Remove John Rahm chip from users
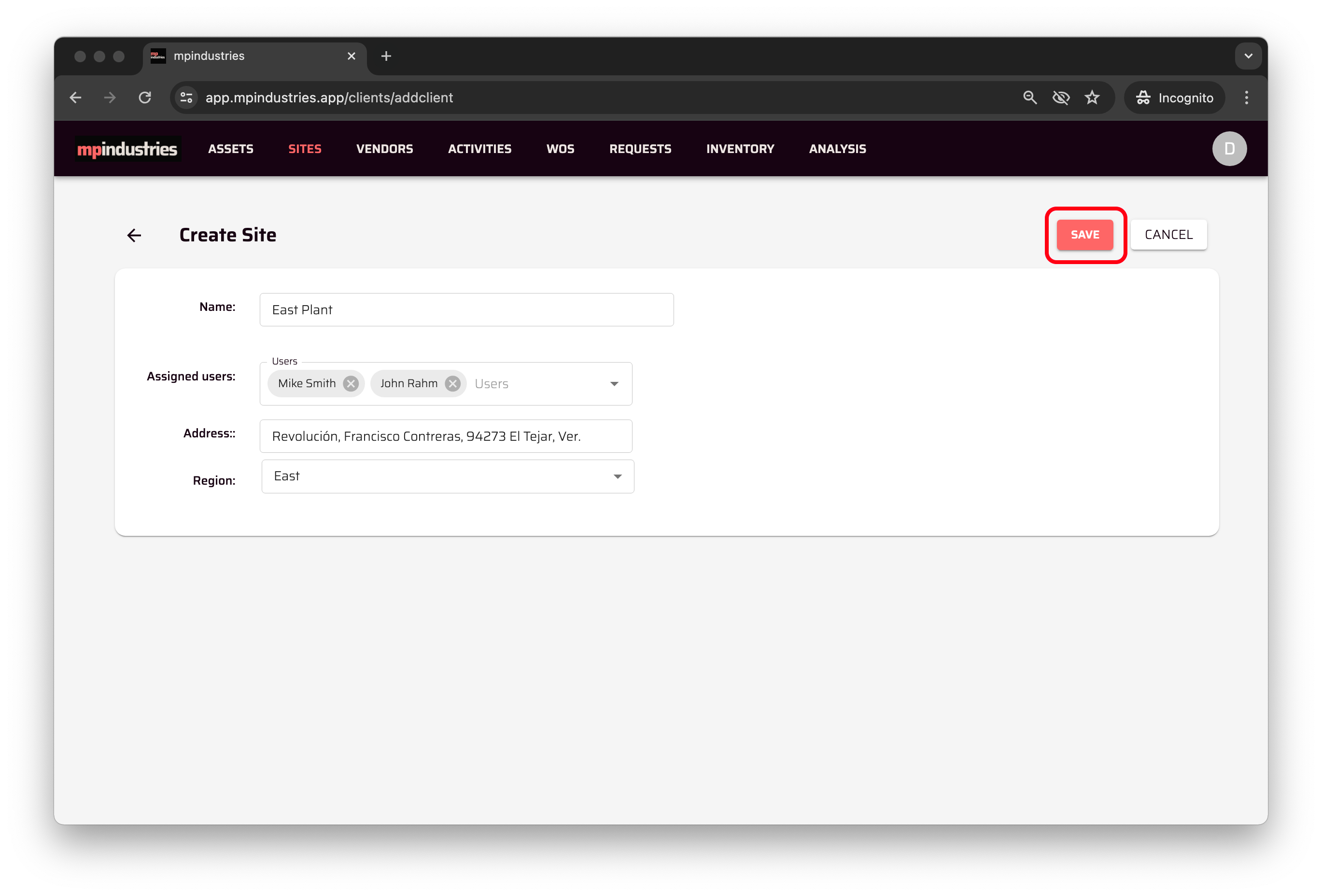Viewport: 1322px width, 896px height. 453,383
